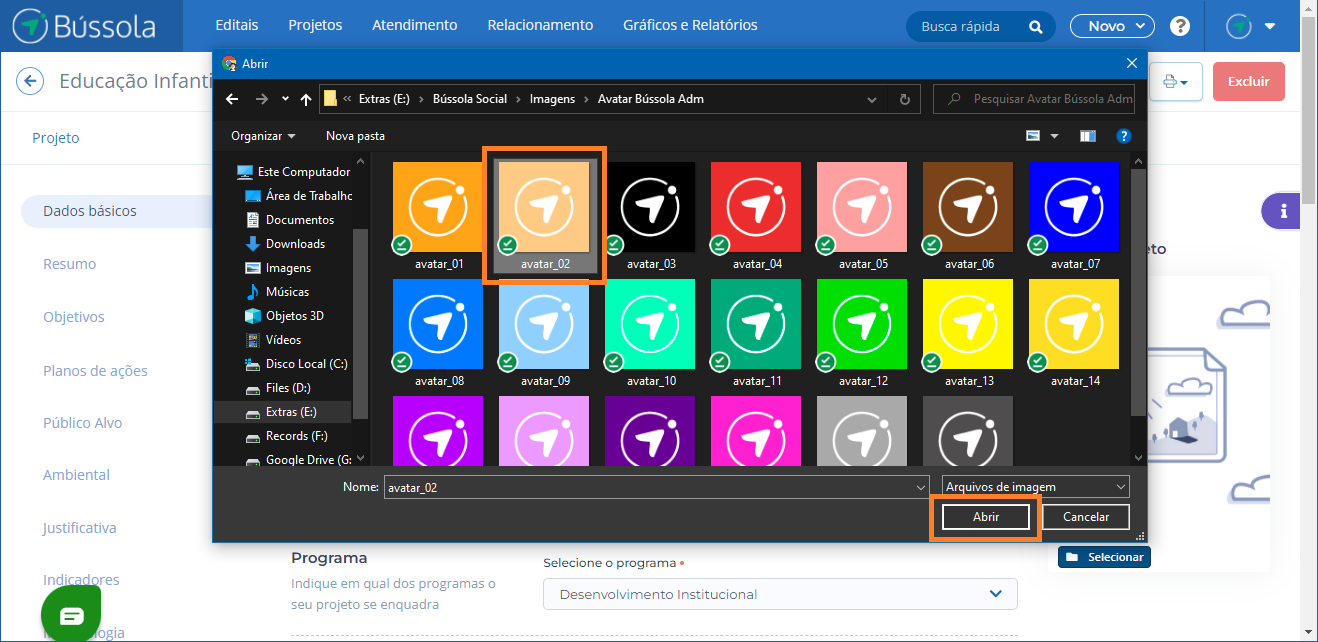Open Gráficos e Relatórios menu
Viewport: 1318px width, 642px height.
690,25
